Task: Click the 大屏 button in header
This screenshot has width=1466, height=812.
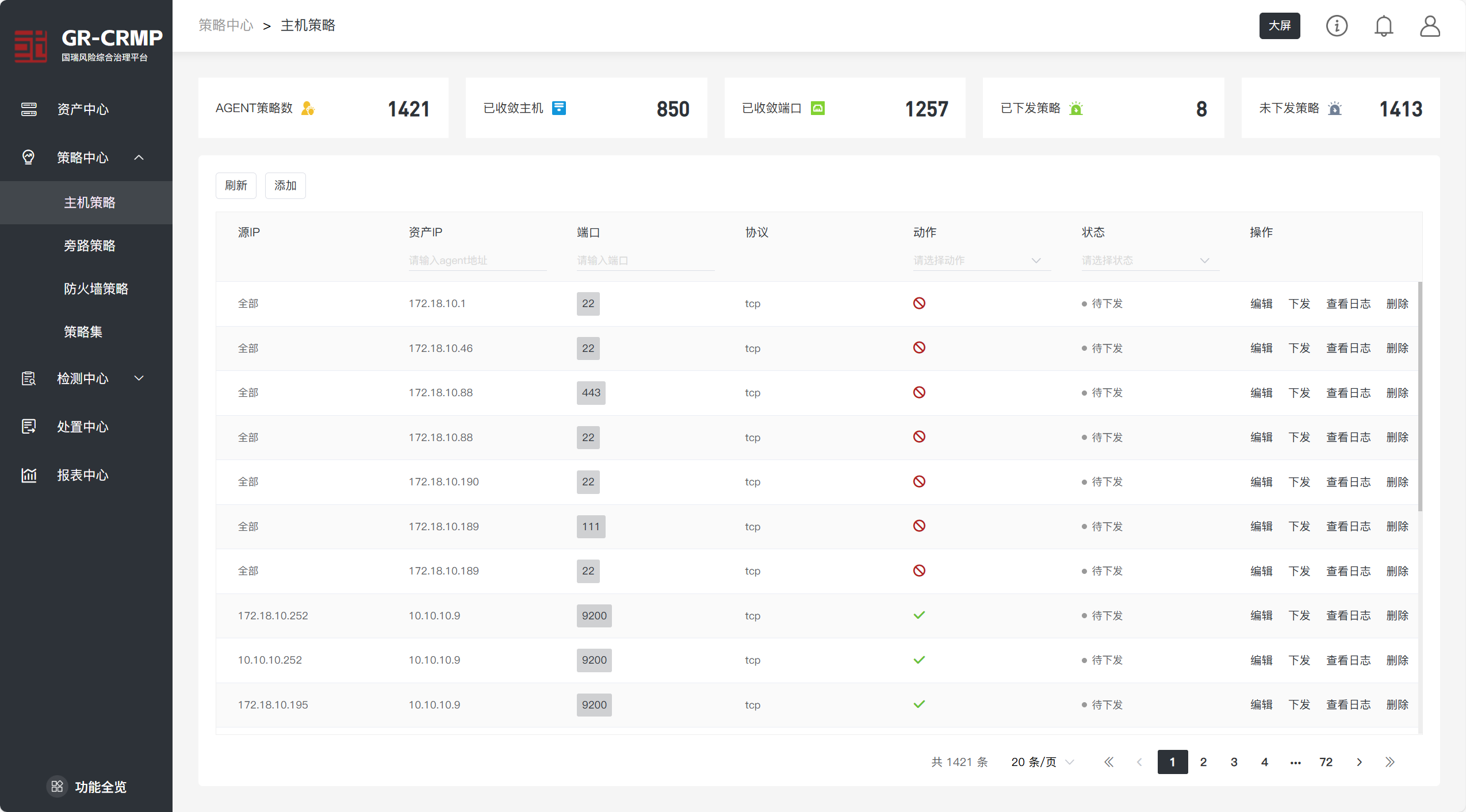Action: 1279,26
